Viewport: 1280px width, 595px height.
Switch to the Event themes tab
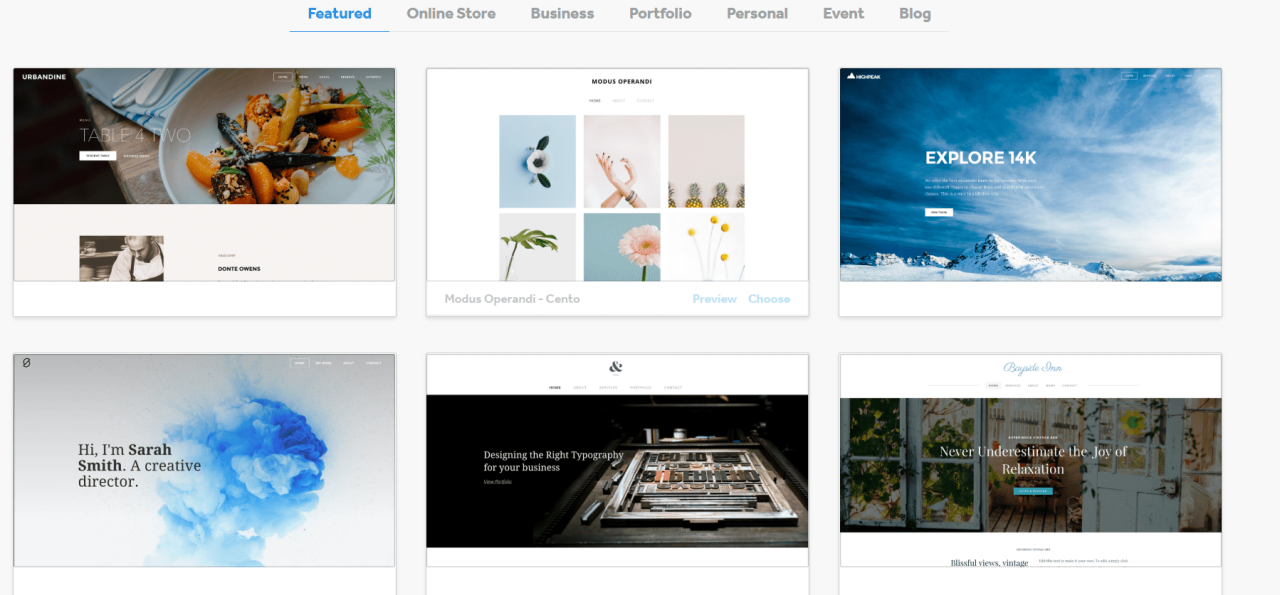[843, 13]
